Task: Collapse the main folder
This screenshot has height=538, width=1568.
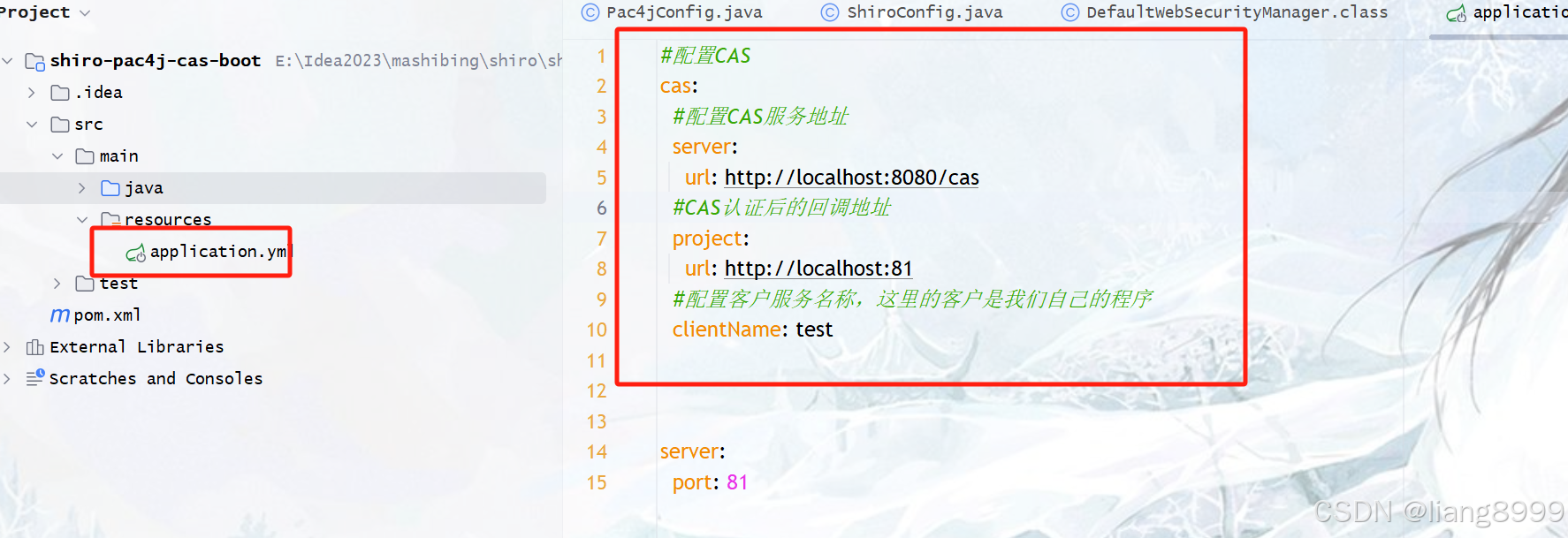Action: 57,156
